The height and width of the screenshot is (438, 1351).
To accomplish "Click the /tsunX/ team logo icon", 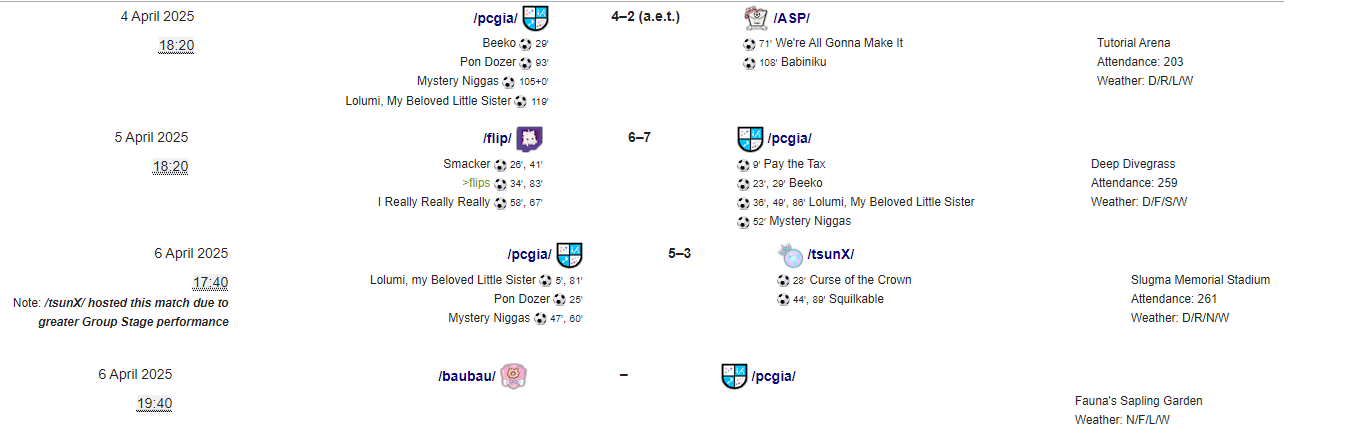I will click(x=791, y=254).
